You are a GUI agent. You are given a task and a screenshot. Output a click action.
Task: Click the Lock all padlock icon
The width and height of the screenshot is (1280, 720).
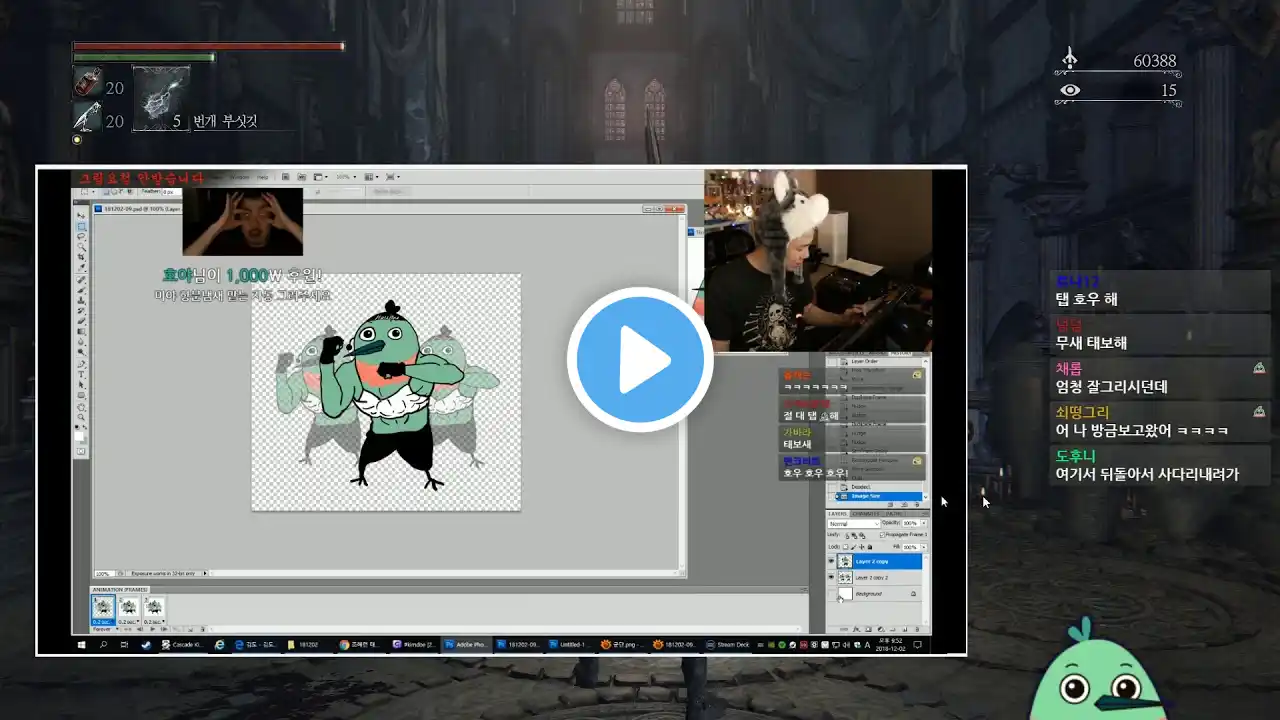870,547
